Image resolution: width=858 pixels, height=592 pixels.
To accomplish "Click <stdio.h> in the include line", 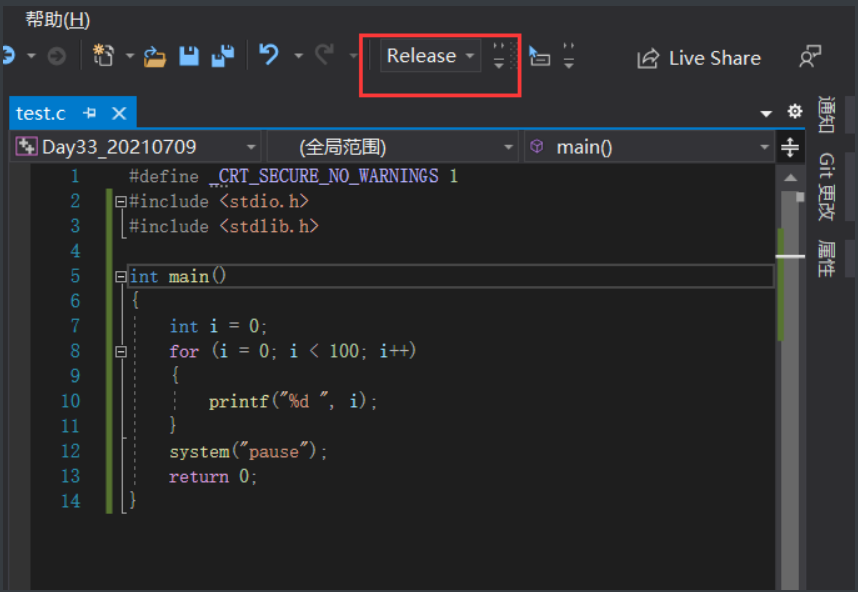I will [x=264, y=201].
